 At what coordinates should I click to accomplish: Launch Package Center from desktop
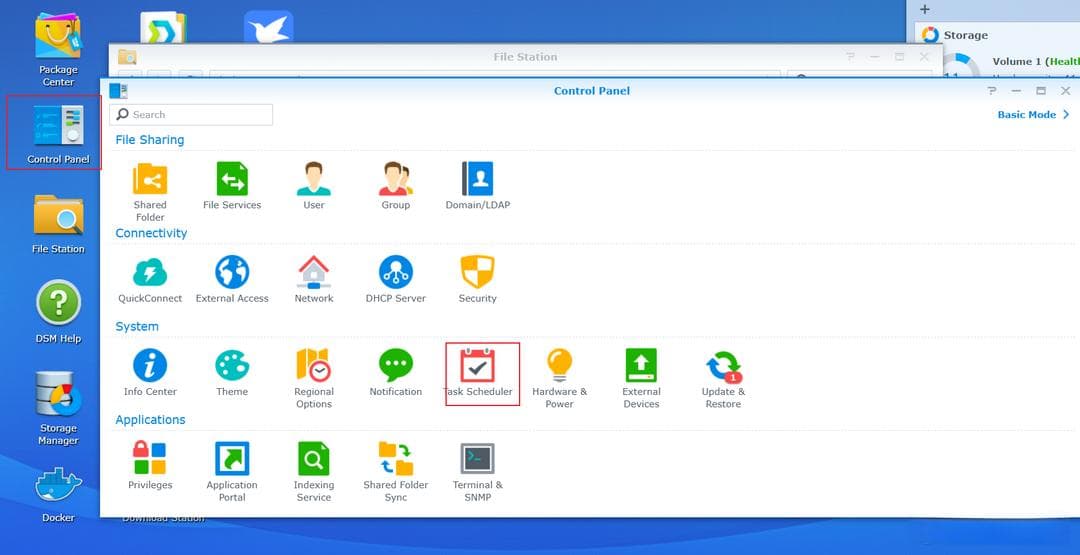(58, 50)
